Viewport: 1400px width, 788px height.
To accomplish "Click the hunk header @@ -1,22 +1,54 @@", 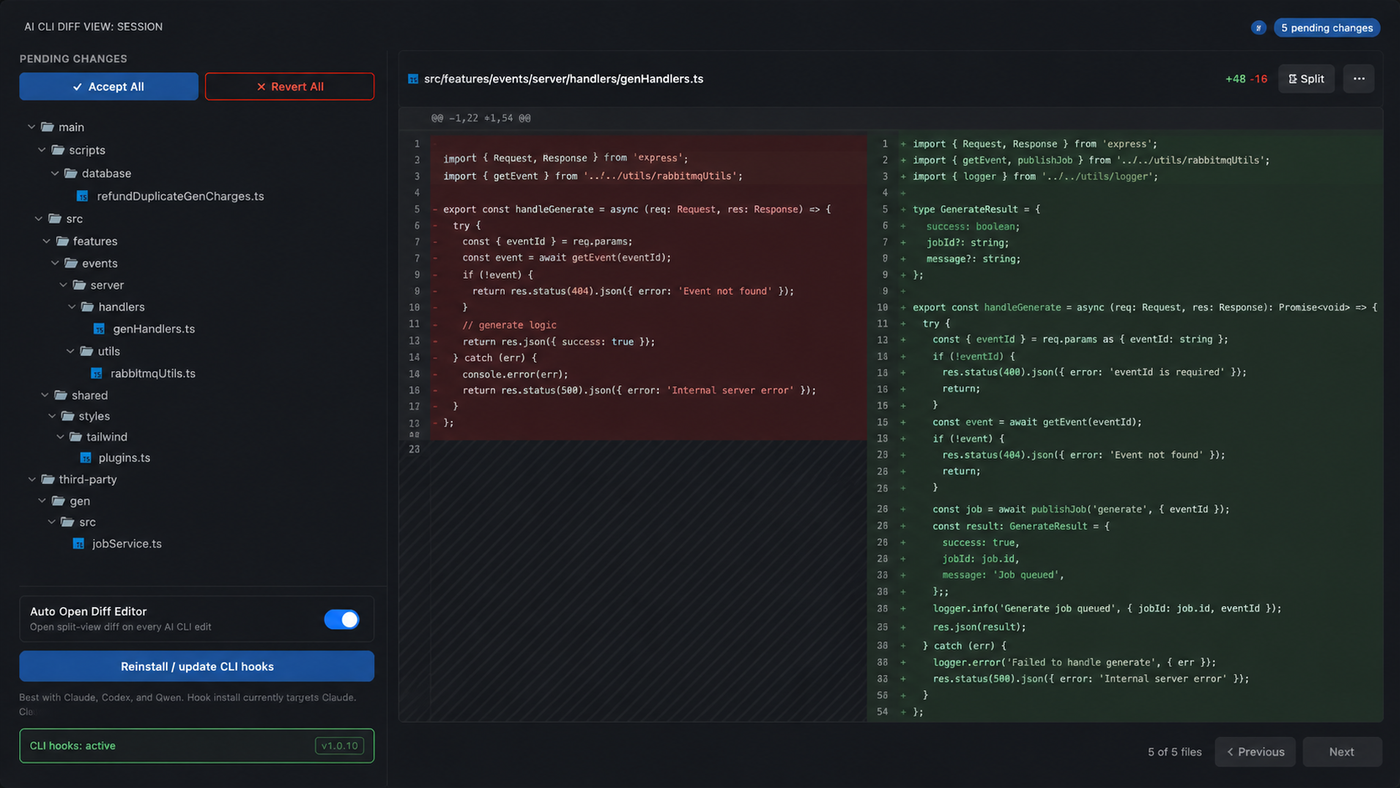I will pos(481,118).
